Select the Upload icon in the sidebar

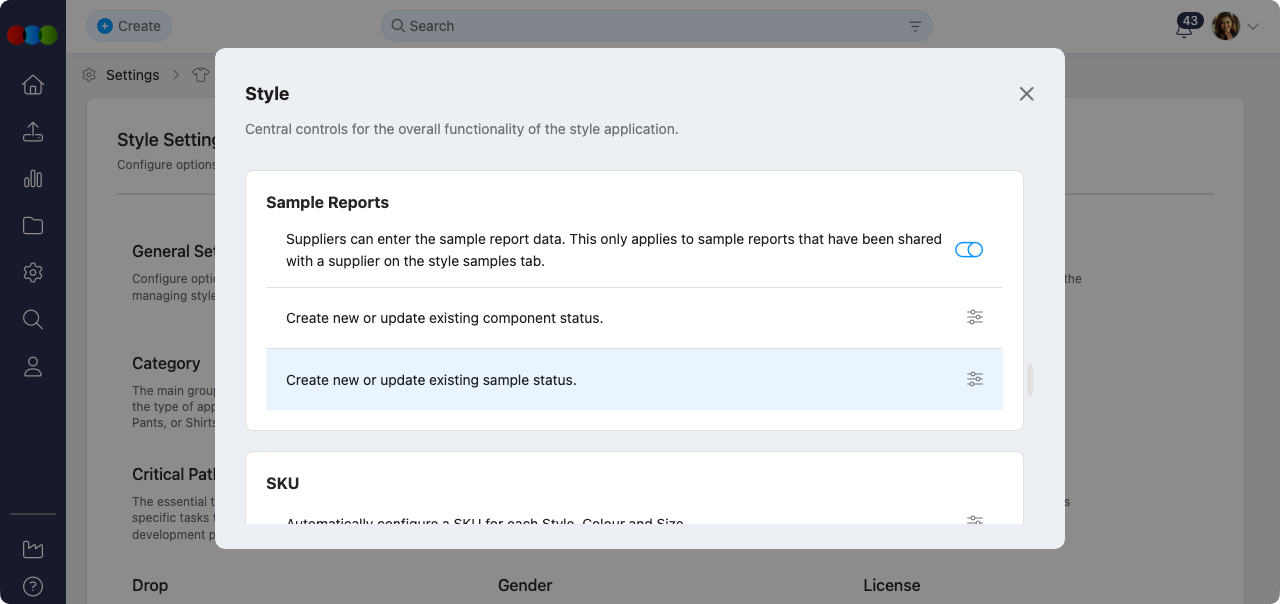tap(32, 131)
